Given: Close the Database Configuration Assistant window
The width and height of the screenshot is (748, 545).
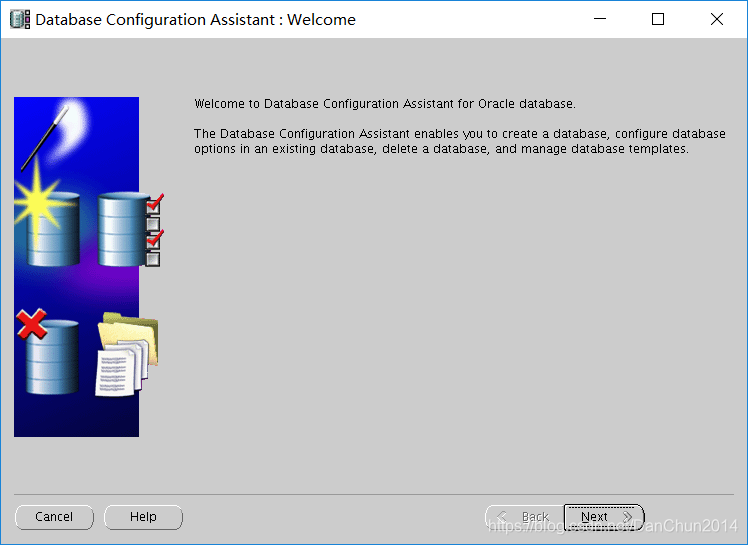Looking at the screenshot, I should (717, 19).
